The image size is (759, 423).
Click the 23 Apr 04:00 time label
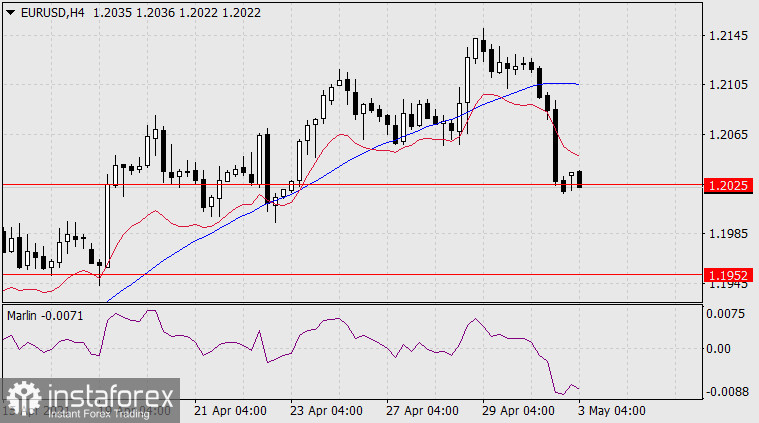pyautogui.click(x=326, y=411)
